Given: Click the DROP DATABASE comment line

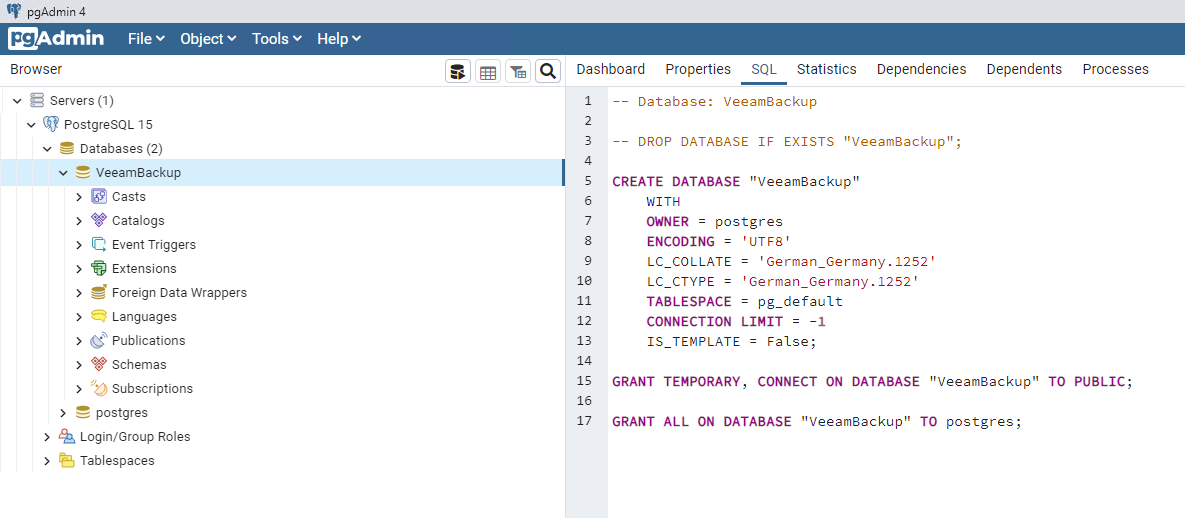Looking at the screenshot, I should tap(787, 141).
